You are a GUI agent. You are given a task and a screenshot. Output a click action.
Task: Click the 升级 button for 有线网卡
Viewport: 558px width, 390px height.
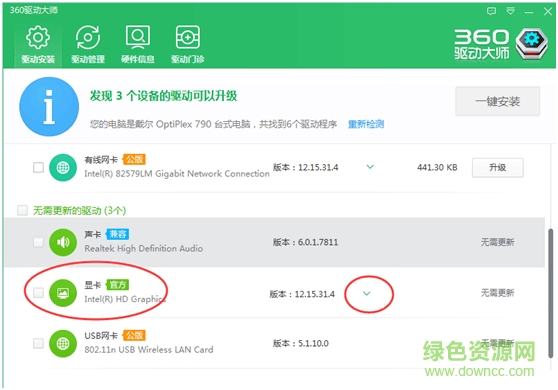[498, 167]
